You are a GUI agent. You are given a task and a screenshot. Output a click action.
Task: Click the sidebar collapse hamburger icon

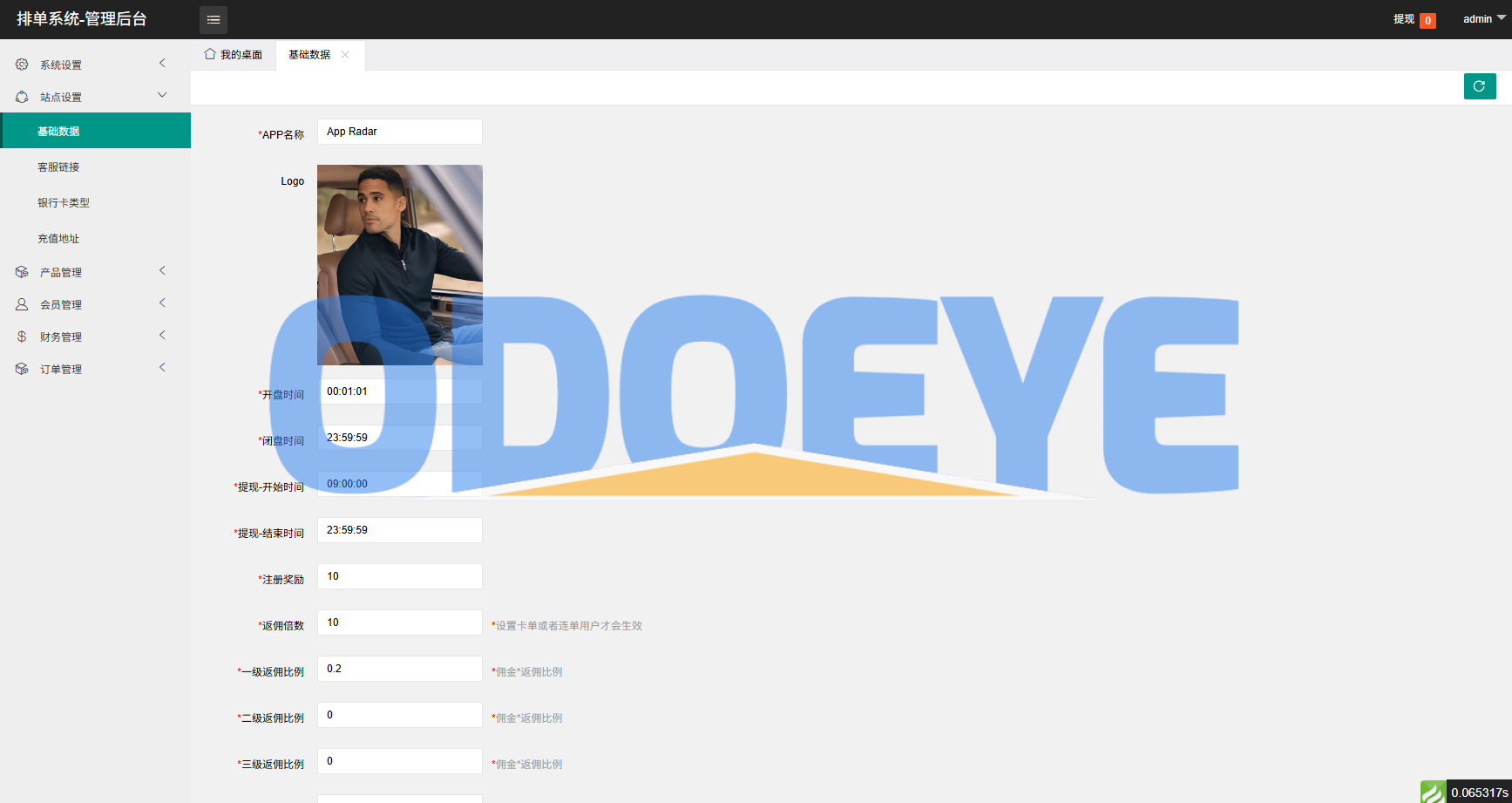tap(214, 19)
